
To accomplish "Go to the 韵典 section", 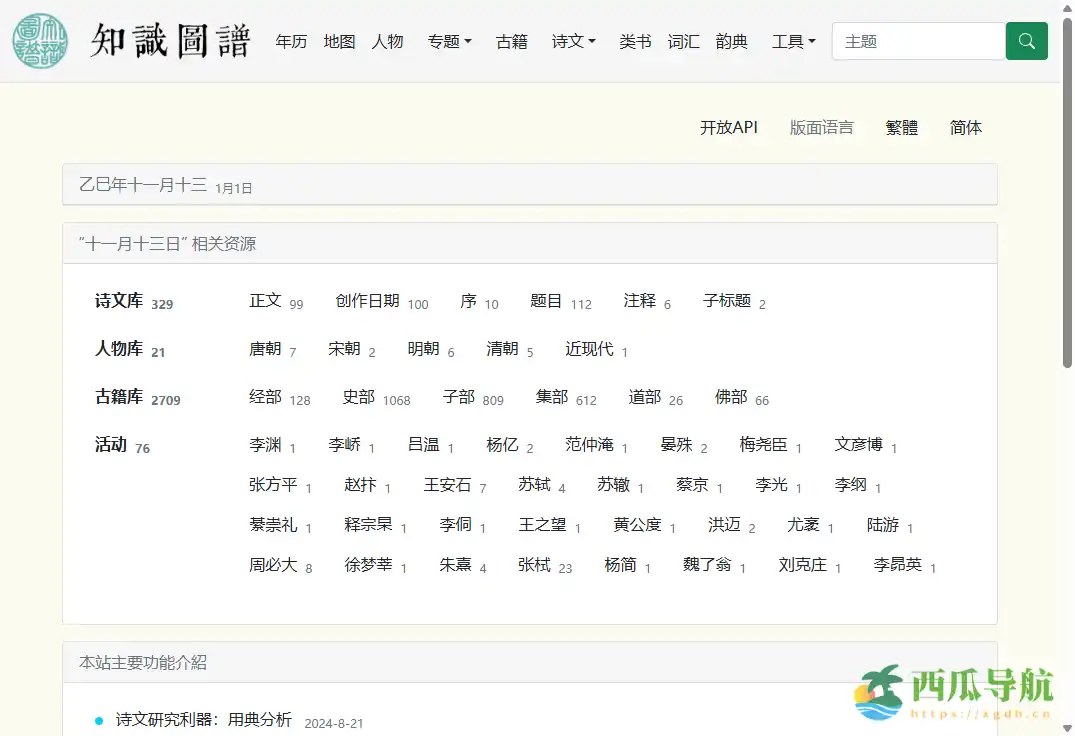I will point(731,41).
